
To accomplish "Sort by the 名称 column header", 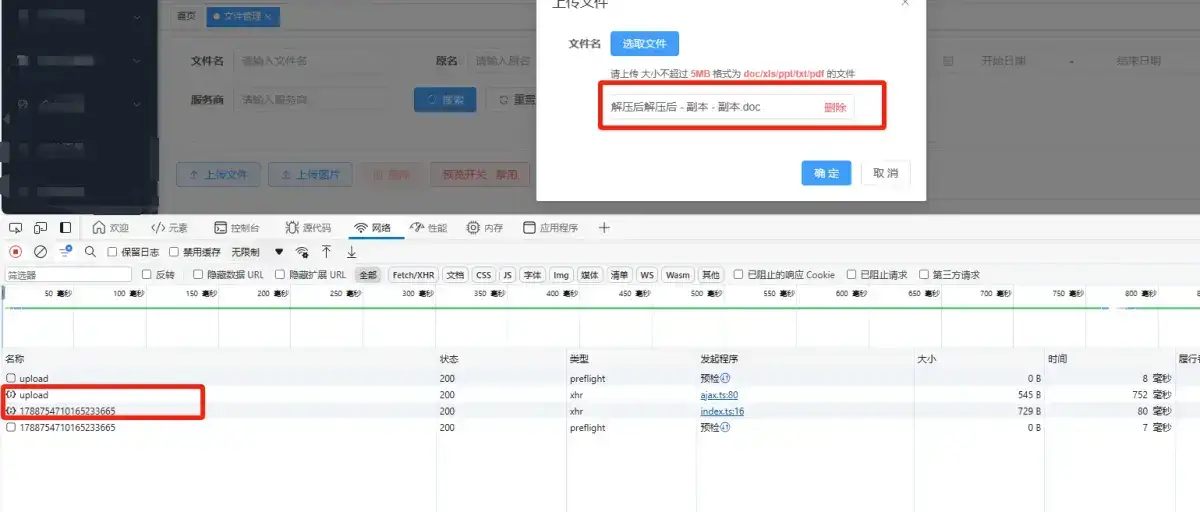I will pyautogui.click(x=218, y=358).
